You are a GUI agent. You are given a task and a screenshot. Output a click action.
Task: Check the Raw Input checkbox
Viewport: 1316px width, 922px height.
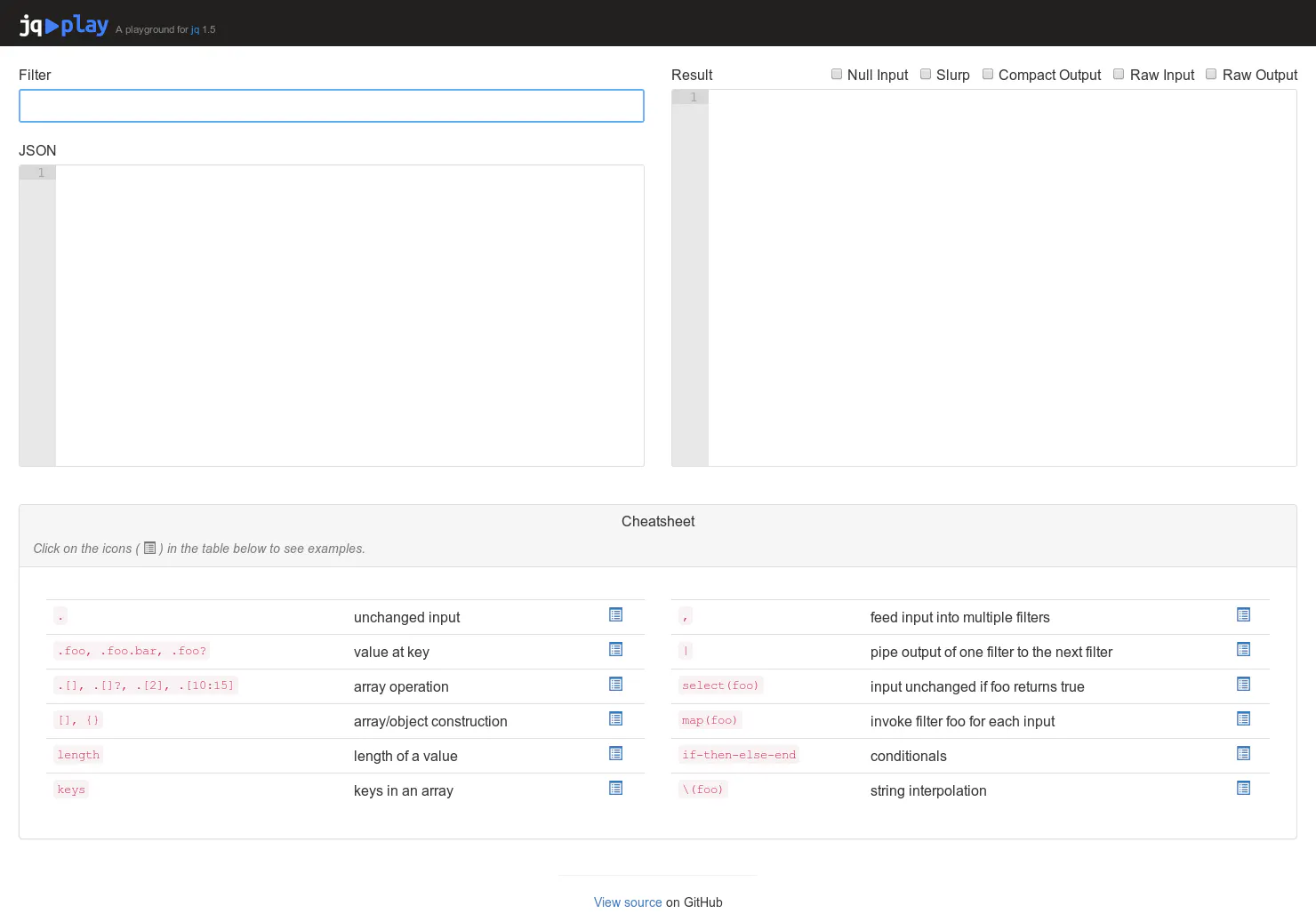(x=1119, y=74)
